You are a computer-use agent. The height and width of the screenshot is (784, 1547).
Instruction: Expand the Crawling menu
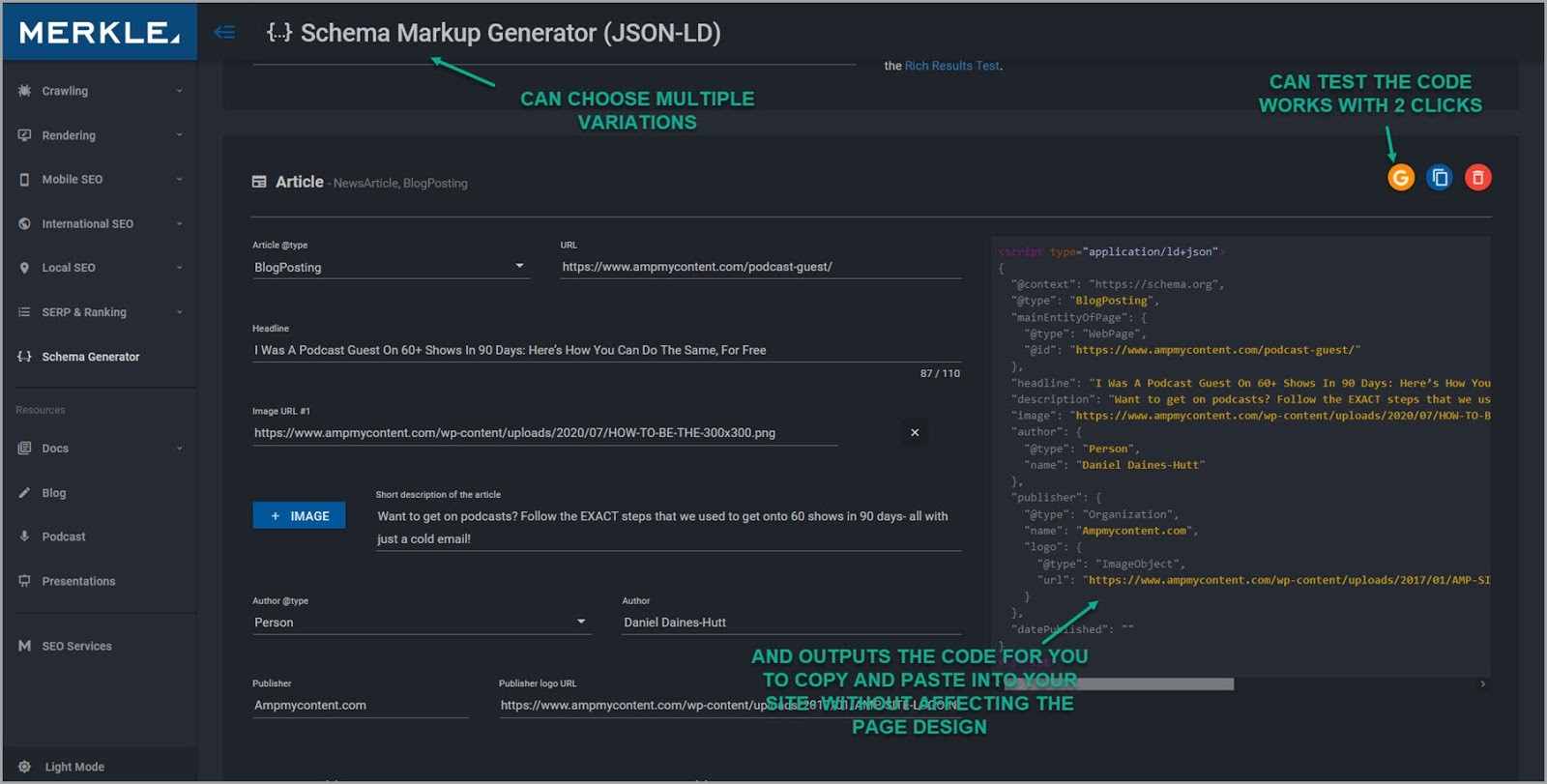[x=99, y=91]
